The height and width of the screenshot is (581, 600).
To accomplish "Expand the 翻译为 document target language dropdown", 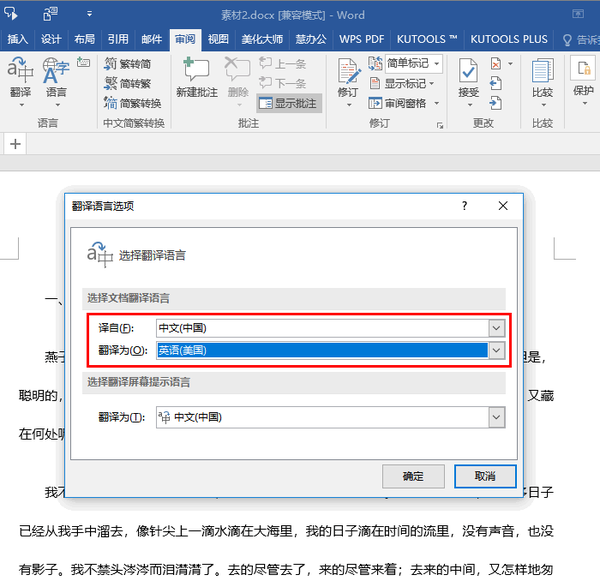I will click(x=496, y=350).
